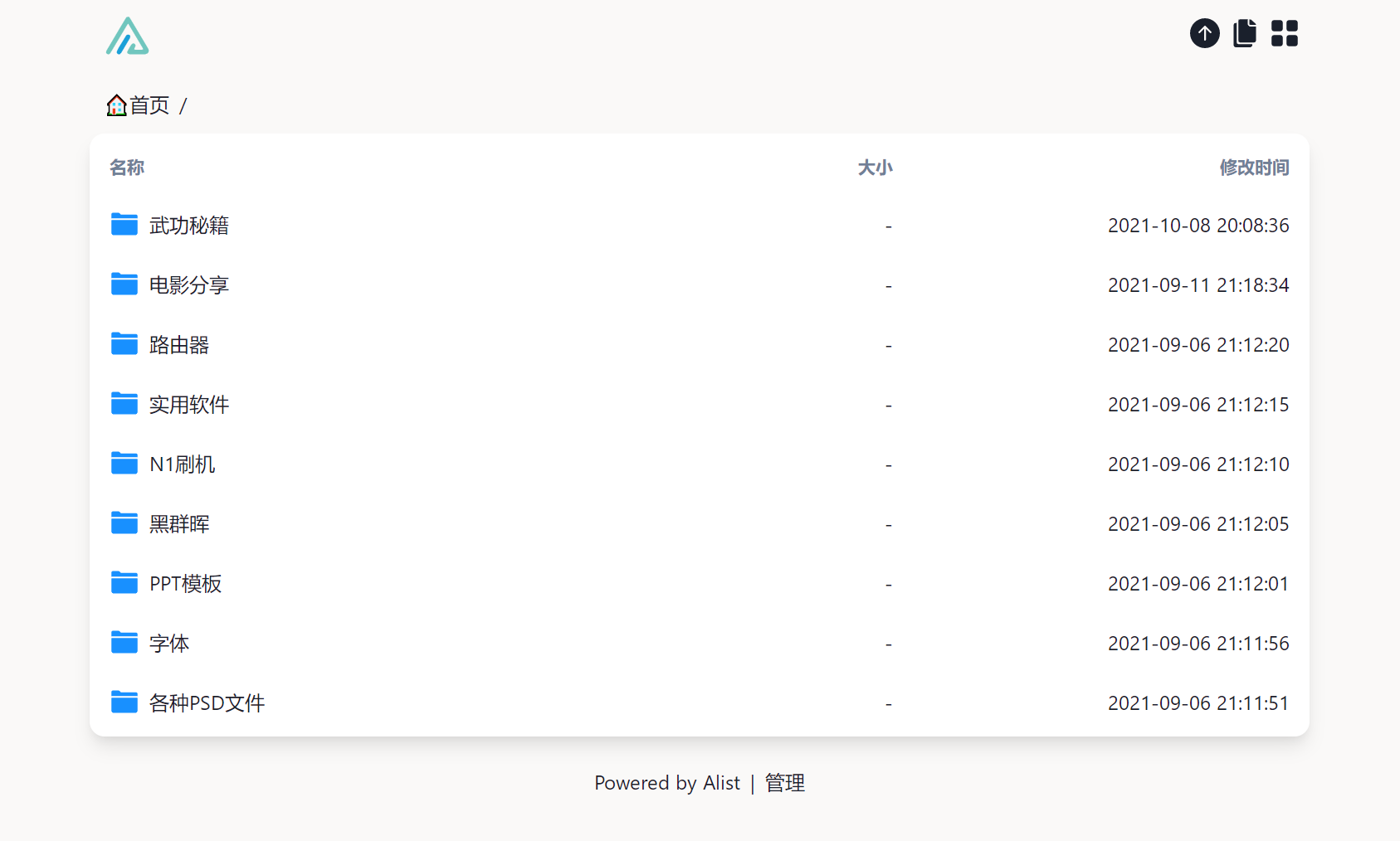Click the folder icon beside 黑群晖
This screenshot has width=1400, height=841.
(124, 523)
